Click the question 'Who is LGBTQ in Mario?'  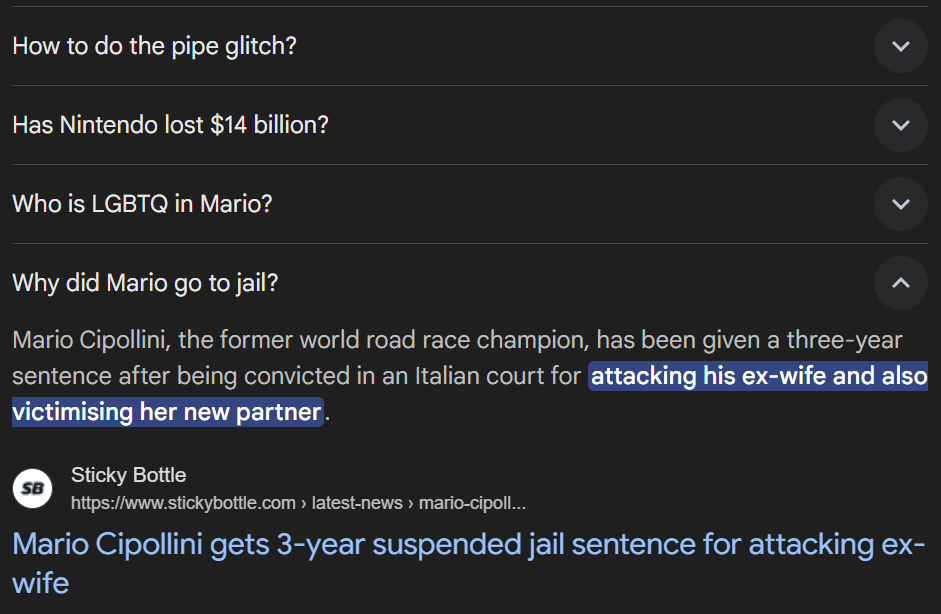click(x=142, y=204)
